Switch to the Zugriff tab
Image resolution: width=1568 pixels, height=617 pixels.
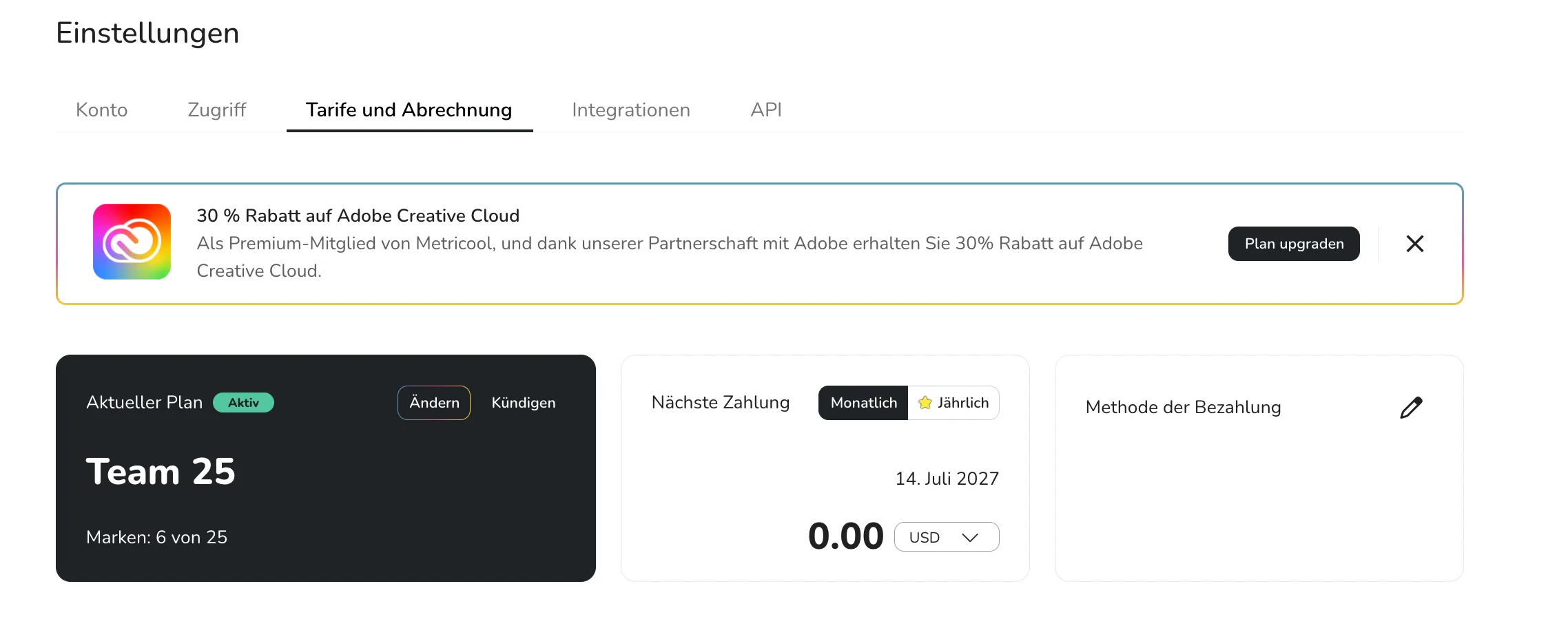217,110
